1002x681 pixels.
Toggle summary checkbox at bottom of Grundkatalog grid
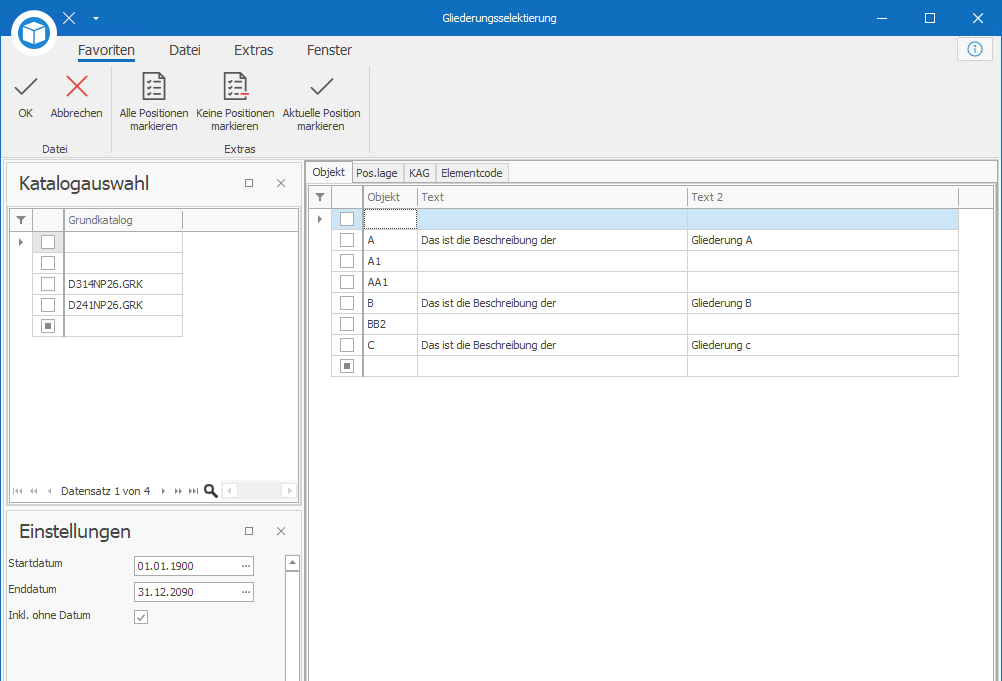tap(48, 326)
